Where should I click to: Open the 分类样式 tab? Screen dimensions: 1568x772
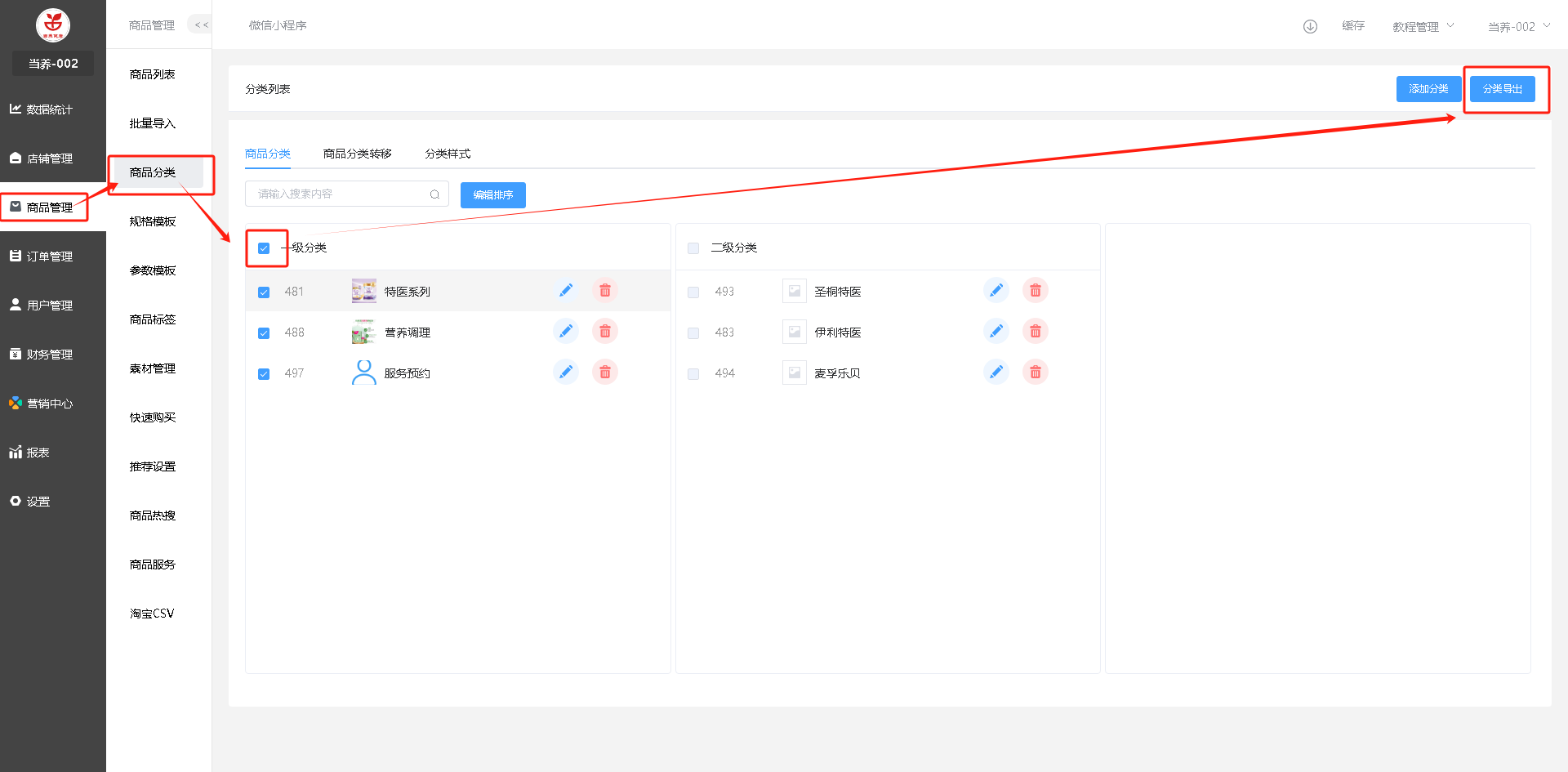[448, 154]
